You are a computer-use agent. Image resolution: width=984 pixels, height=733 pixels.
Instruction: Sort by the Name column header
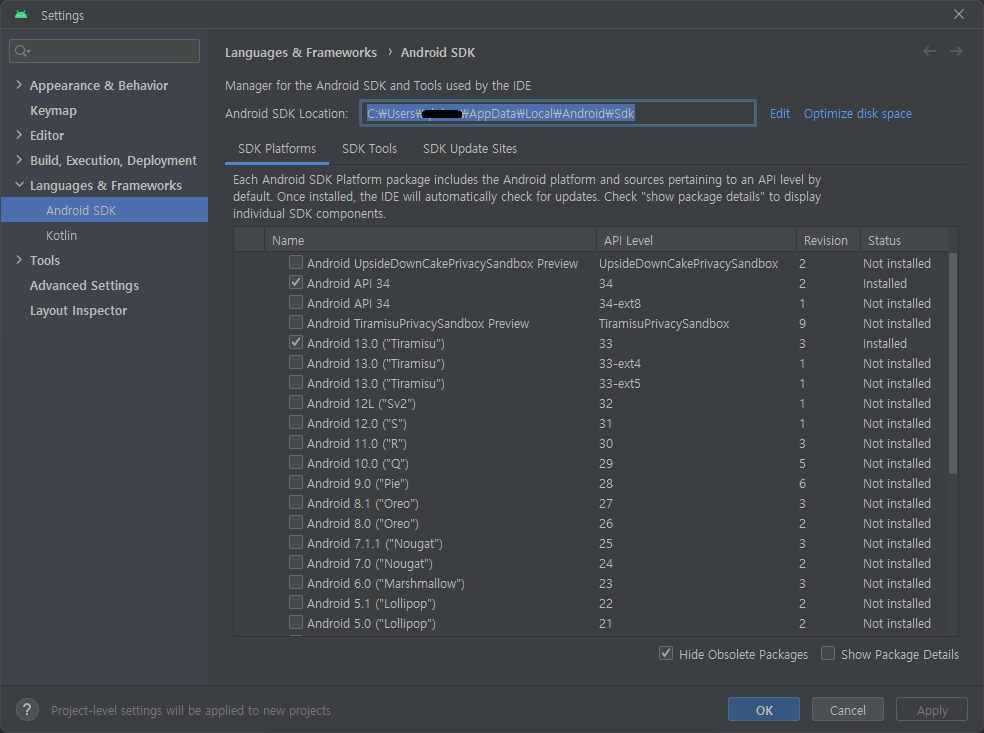(x=430, y=240)
